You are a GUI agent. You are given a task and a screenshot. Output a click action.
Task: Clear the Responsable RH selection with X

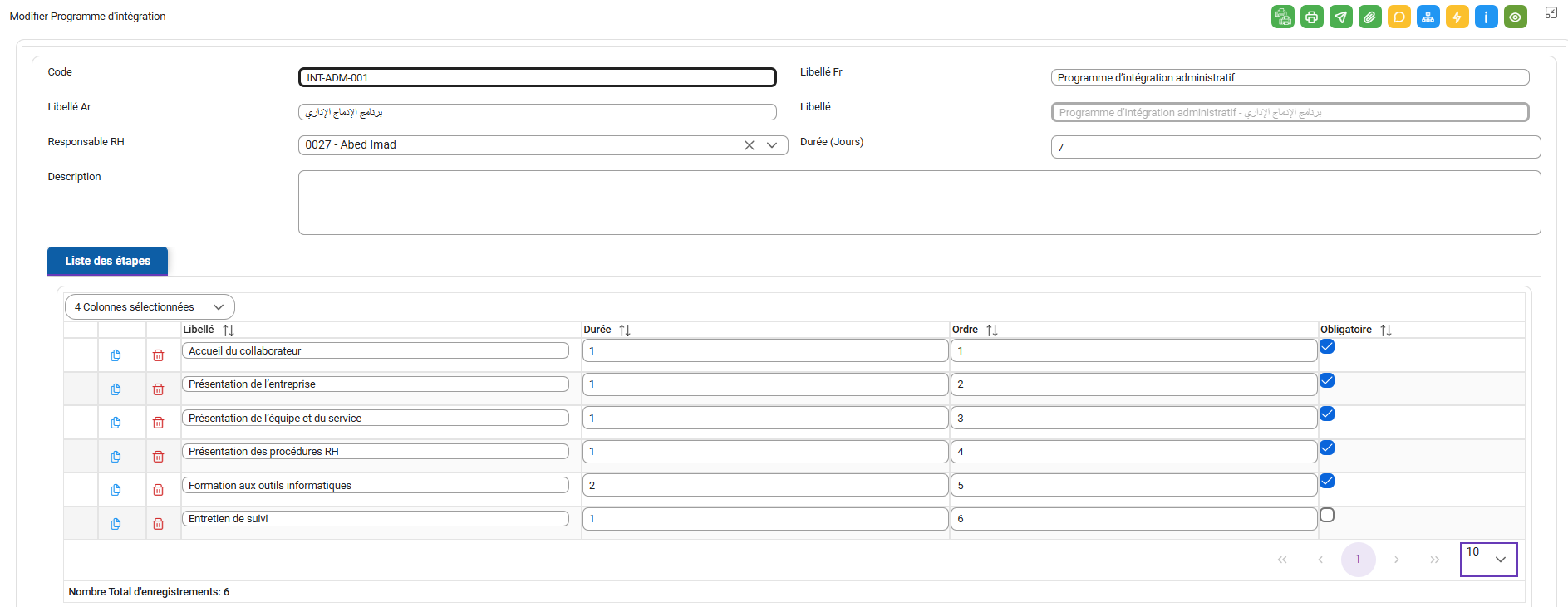click(x=749, y=145)
